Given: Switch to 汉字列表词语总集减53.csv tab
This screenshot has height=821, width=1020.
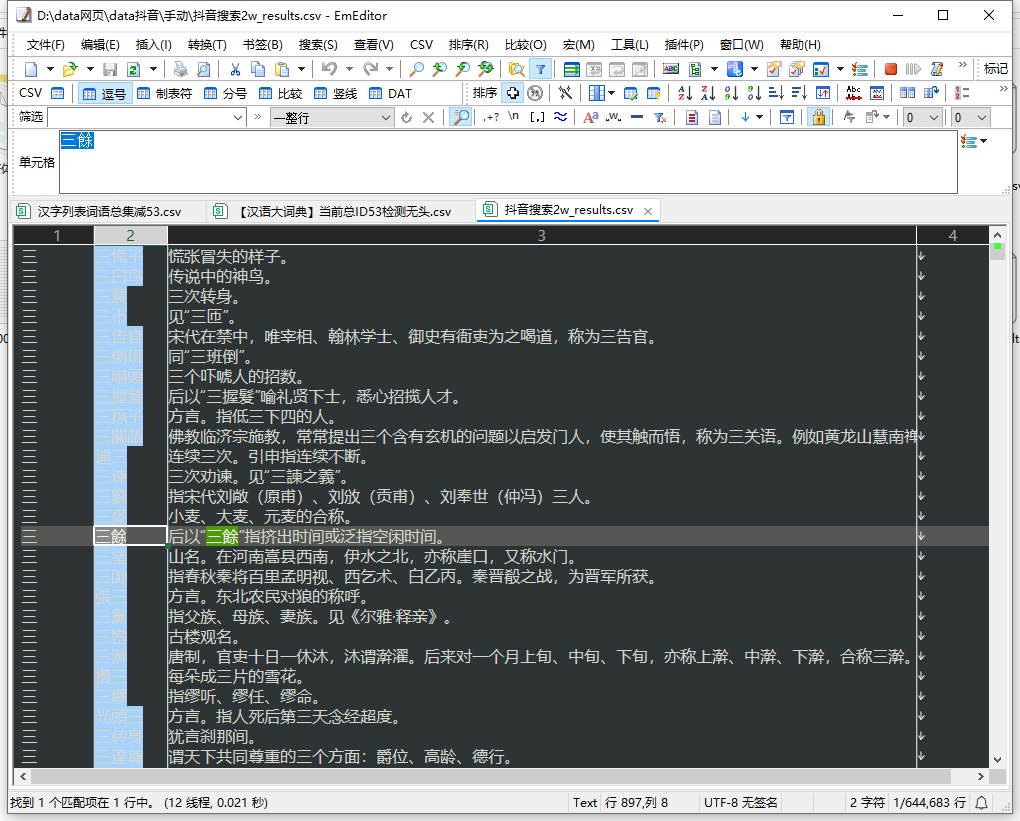Looking at the screenshot, I should [x=100, y=211].
